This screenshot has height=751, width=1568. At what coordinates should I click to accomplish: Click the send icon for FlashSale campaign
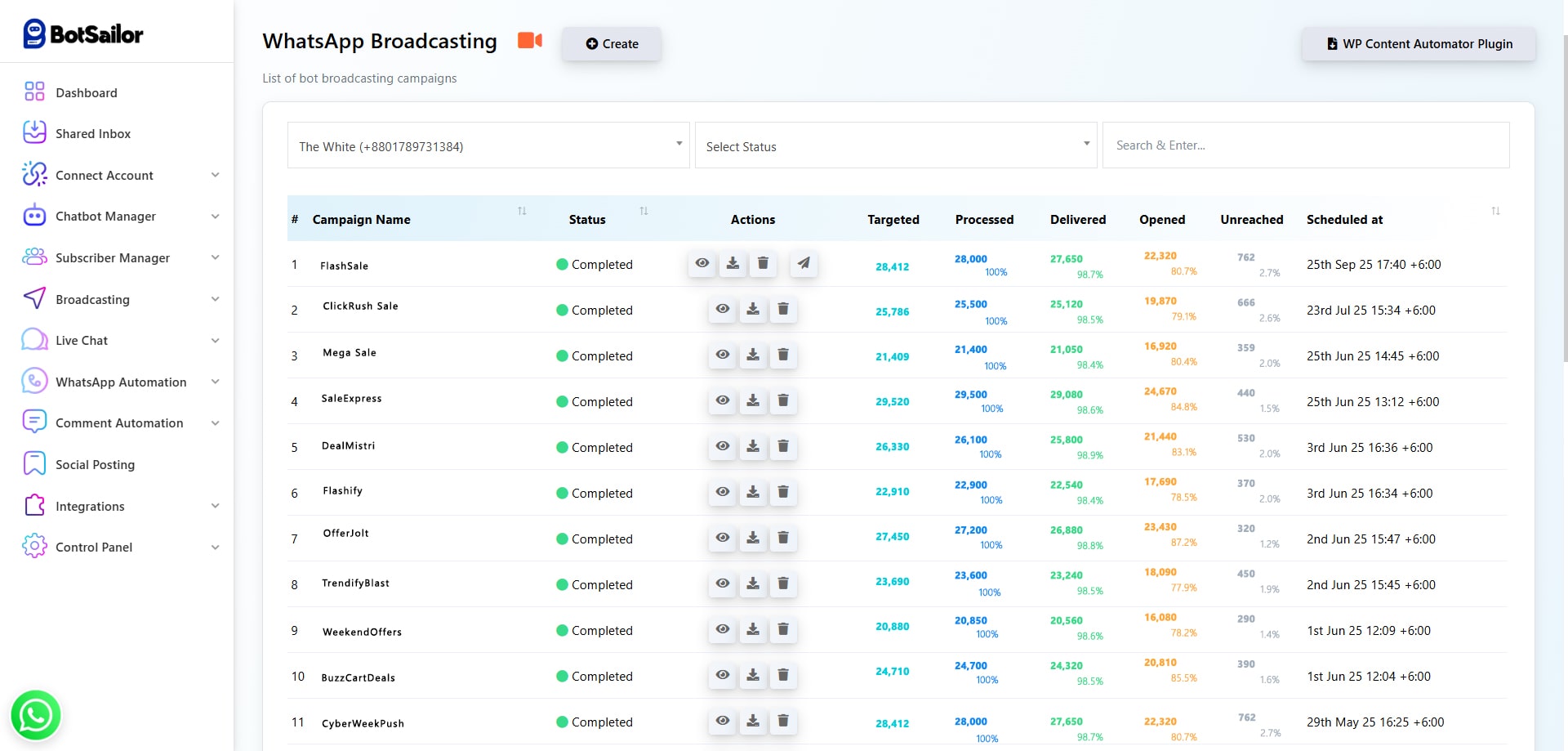(804, 263)
